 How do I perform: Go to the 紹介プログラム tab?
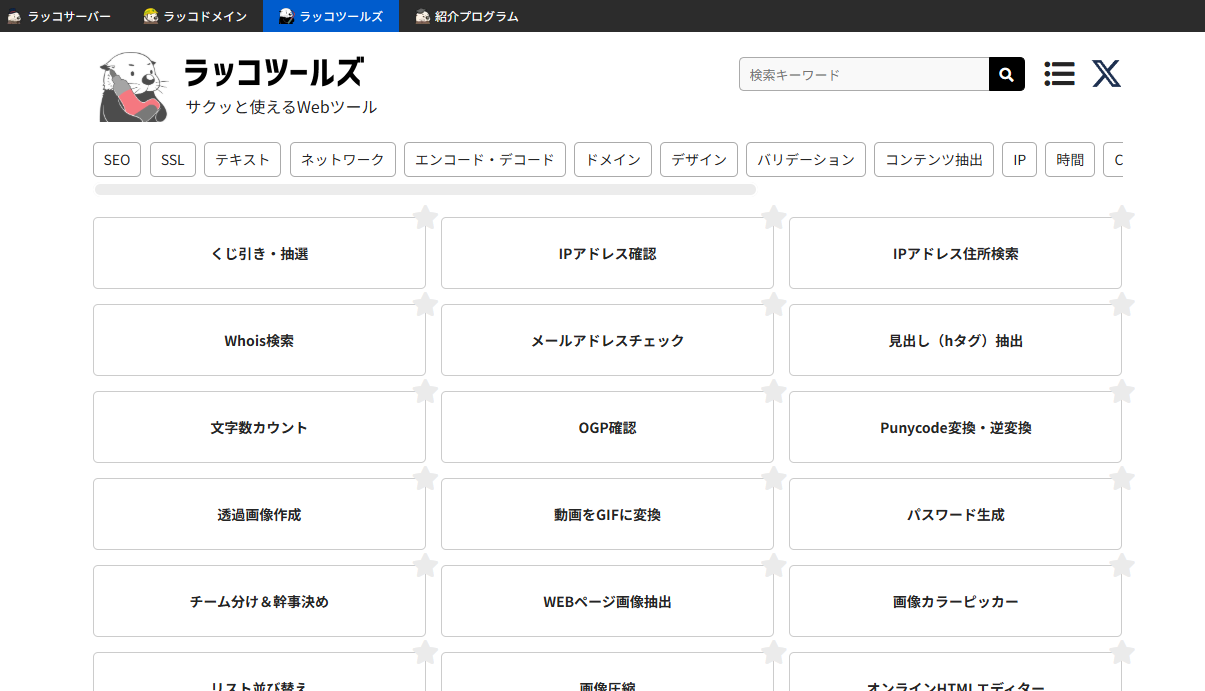(x=467, y=16)
